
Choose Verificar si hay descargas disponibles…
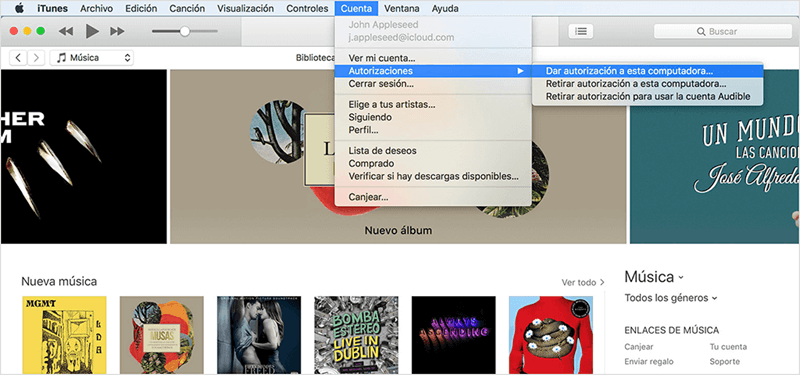433,177
